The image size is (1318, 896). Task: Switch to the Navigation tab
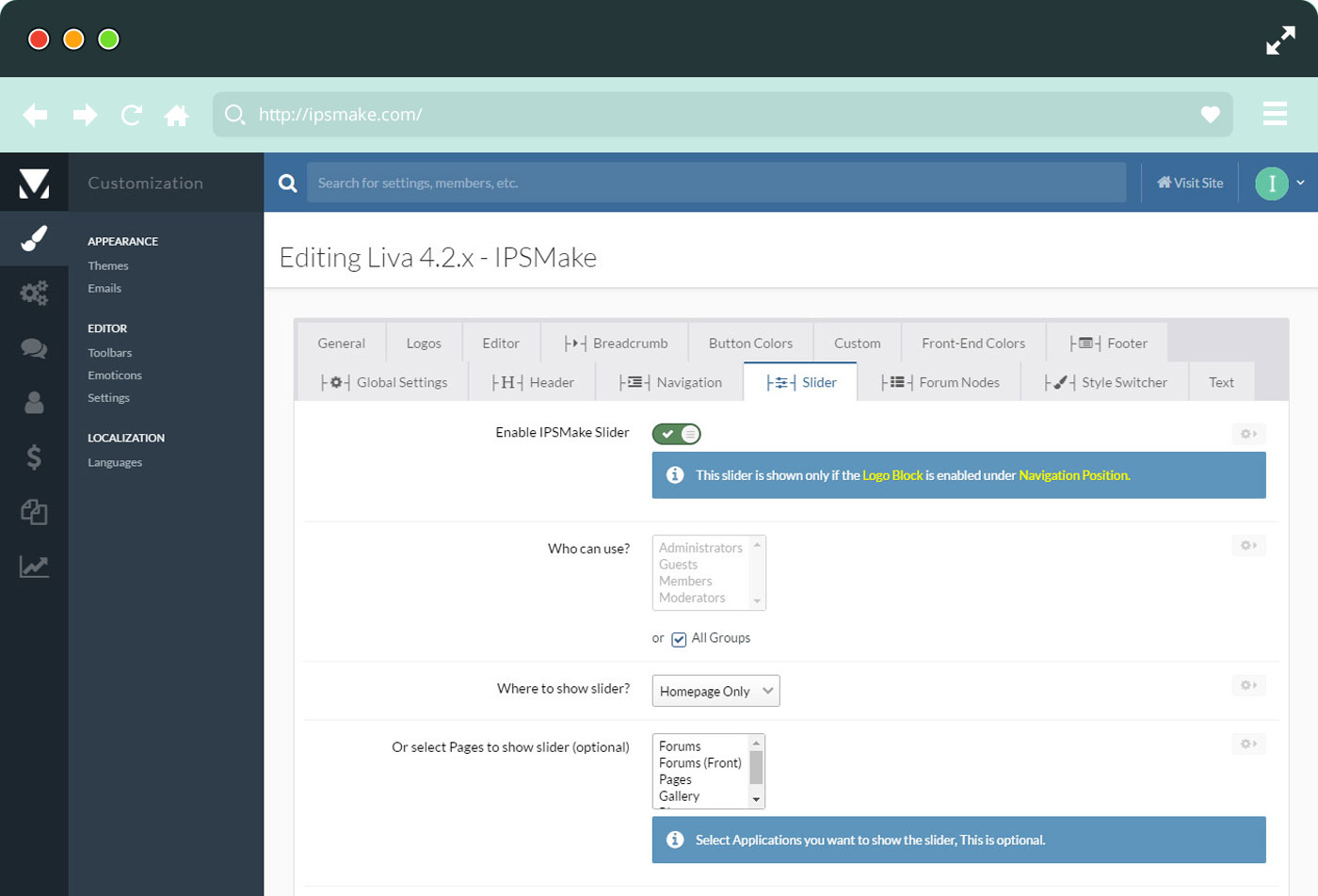click(x=670, y=382)
